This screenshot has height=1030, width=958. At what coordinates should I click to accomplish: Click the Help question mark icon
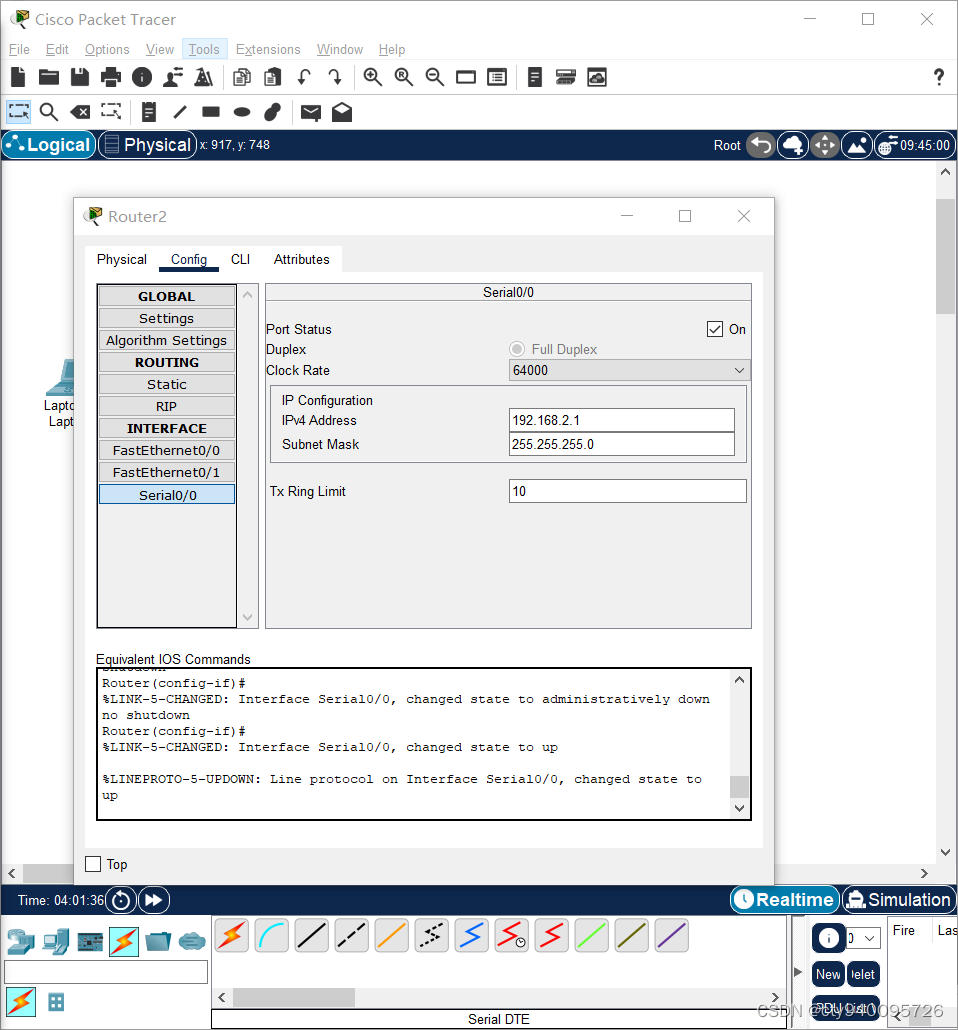939,78
